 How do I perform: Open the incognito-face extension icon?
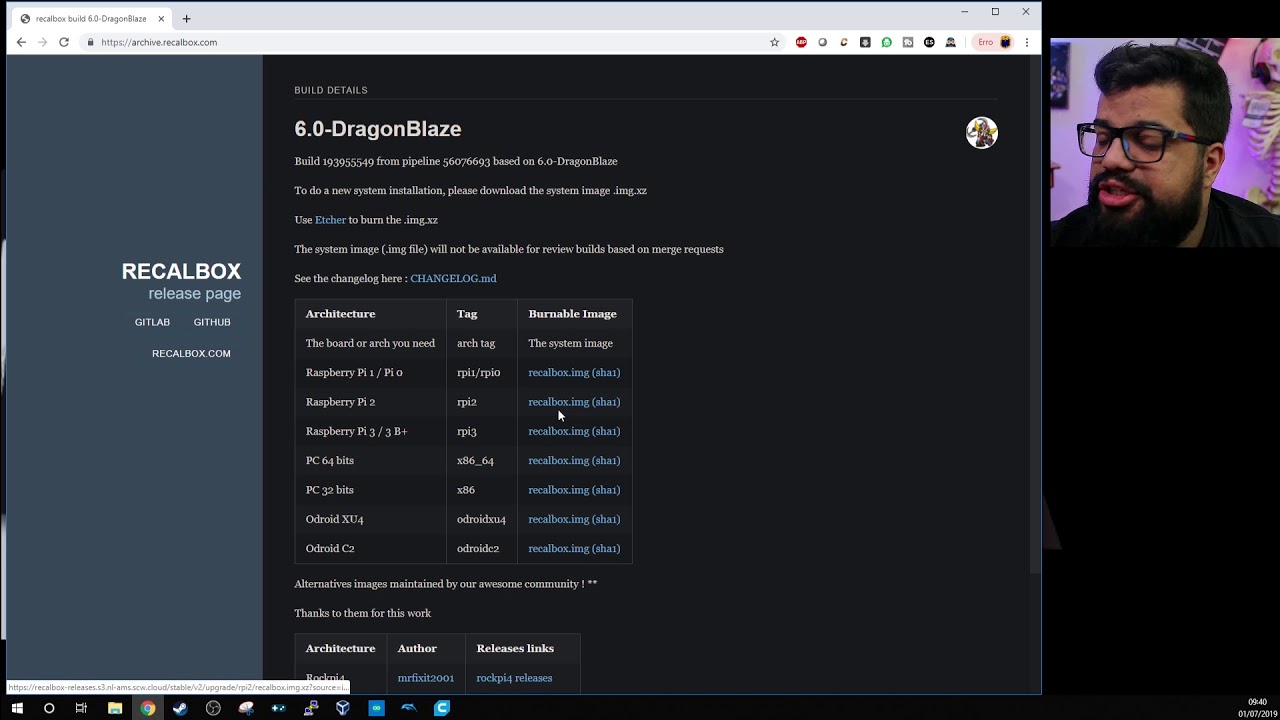[x=950, y=42]
